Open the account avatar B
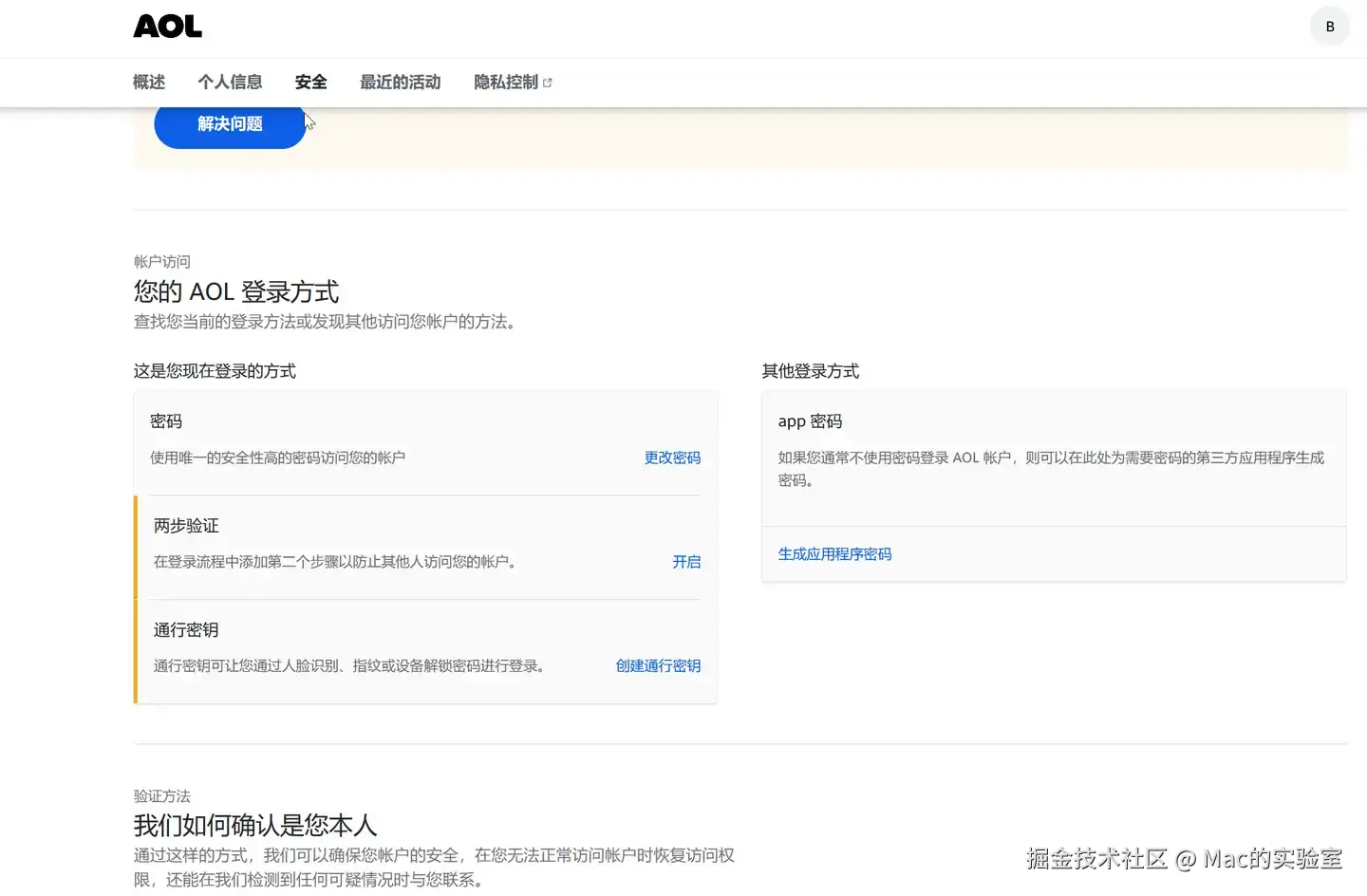The height and width of the screenshot is (896, 1367). [x=1330, y=27]
